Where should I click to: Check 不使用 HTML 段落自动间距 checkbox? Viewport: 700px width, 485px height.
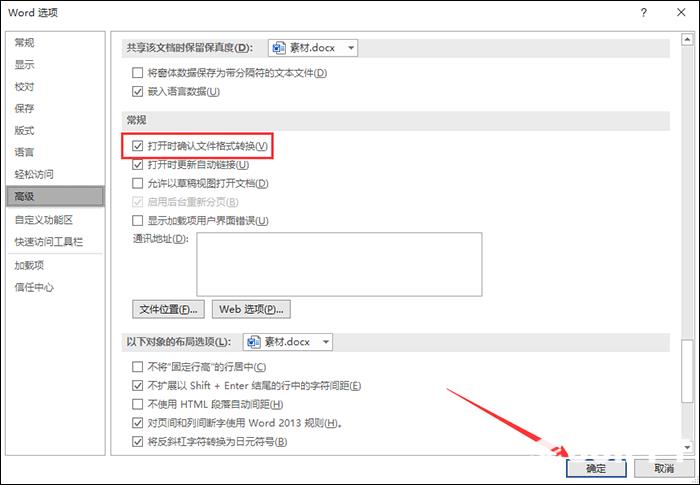[x=138, y=404]
